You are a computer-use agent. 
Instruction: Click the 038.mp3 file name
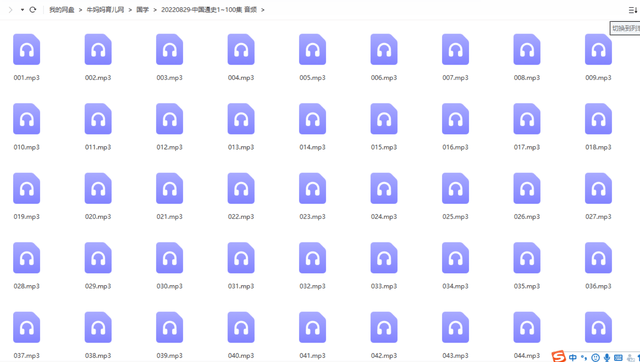[x=98, y=355]
